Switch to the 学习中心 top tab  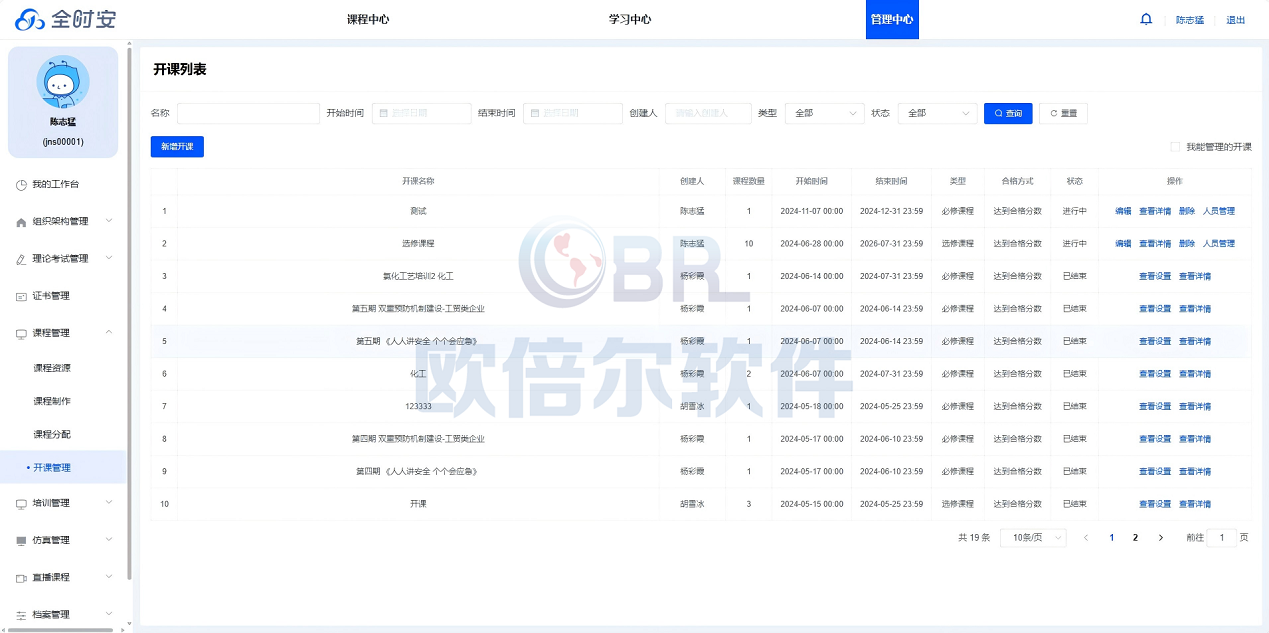(630, 19)
